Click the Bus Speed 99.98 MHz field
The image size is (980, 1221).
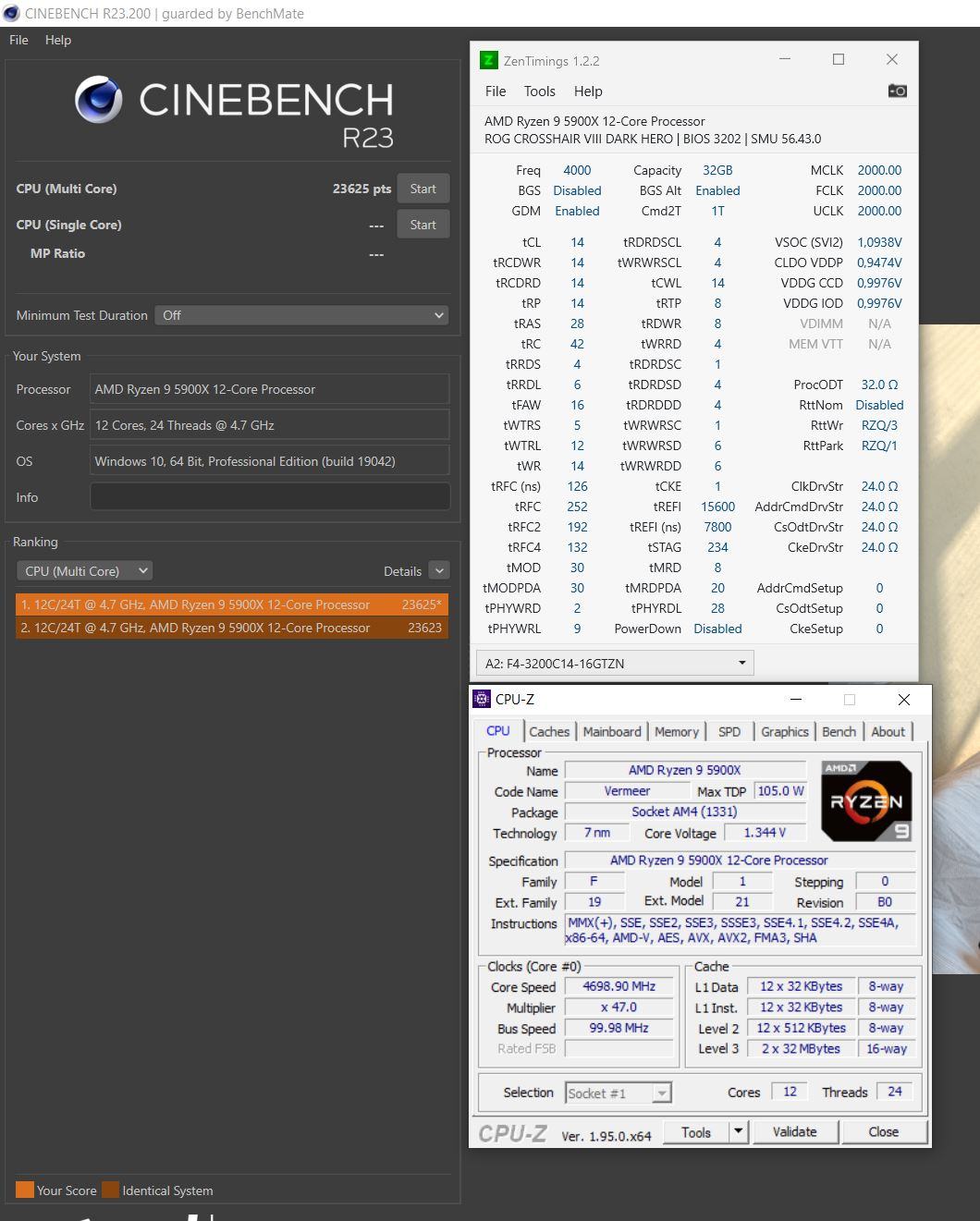click(x=619, y=1028)
